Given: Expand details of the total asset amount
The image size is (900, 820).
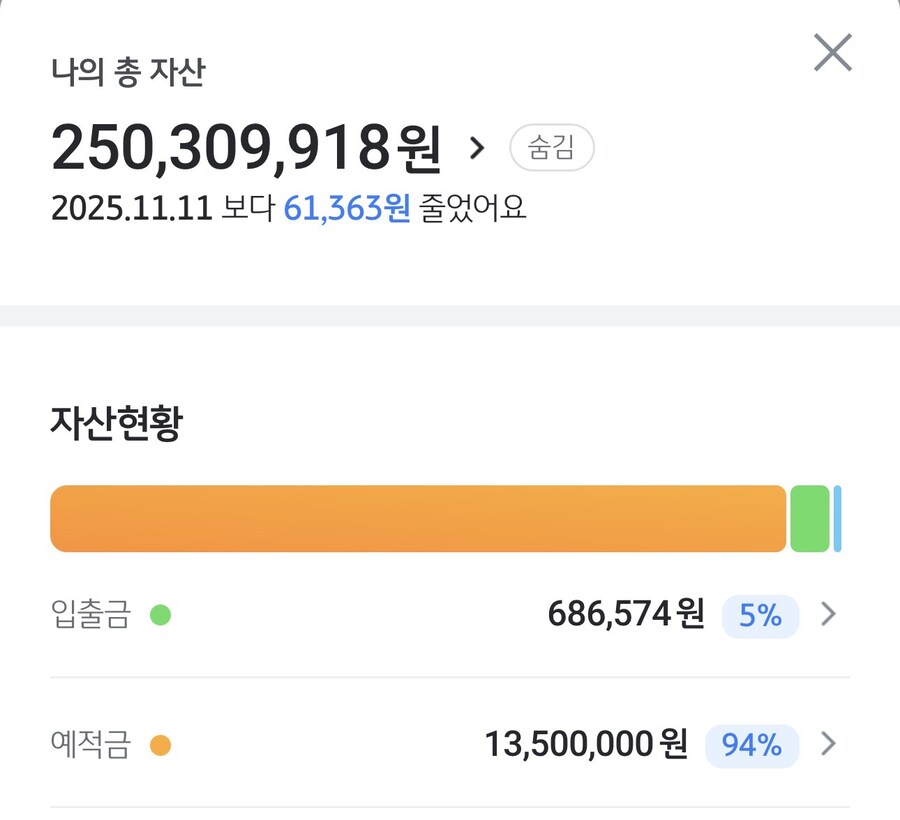Looking at the screenshot, I should point(478,146).
